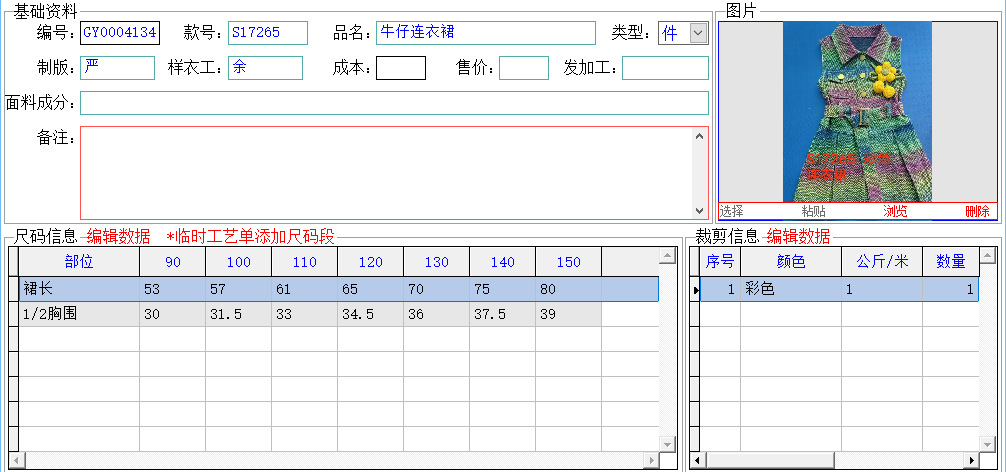Click the 140 size column header
This screenshot has width=1006, height=472.
503,262
